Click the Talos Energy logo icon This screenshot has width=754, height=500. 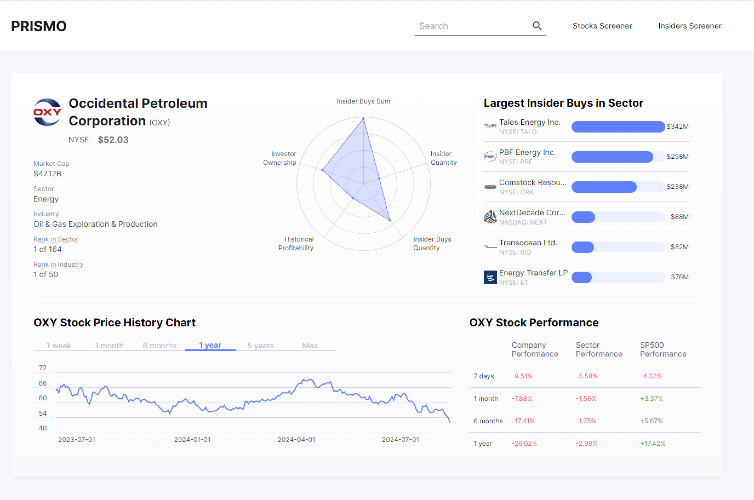490,126
